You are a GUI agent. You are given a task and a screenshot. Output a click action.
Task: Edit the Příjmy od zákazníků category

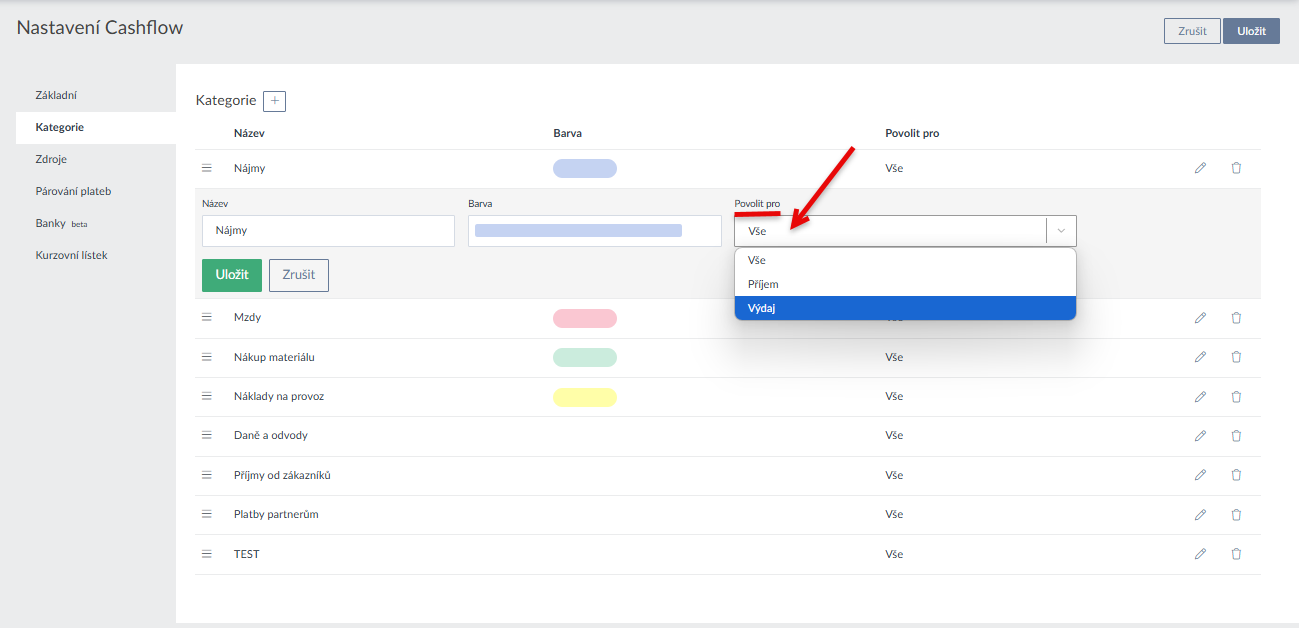point(1200,475)
